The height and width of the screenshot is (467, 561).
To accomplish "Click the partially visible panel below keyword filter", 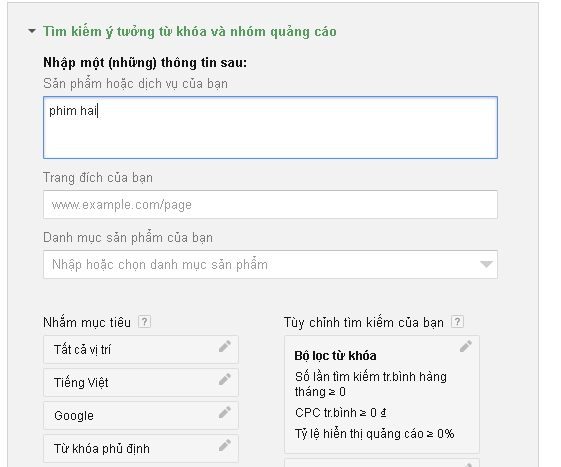I will coord(382,463).
